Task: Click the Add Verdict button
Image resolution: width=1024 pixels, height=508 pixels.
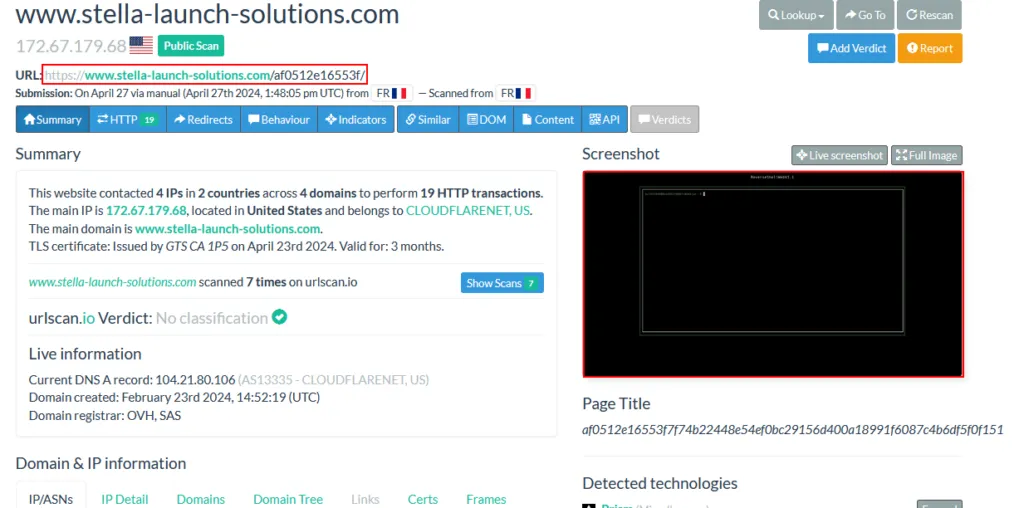Action: (851, 48)
